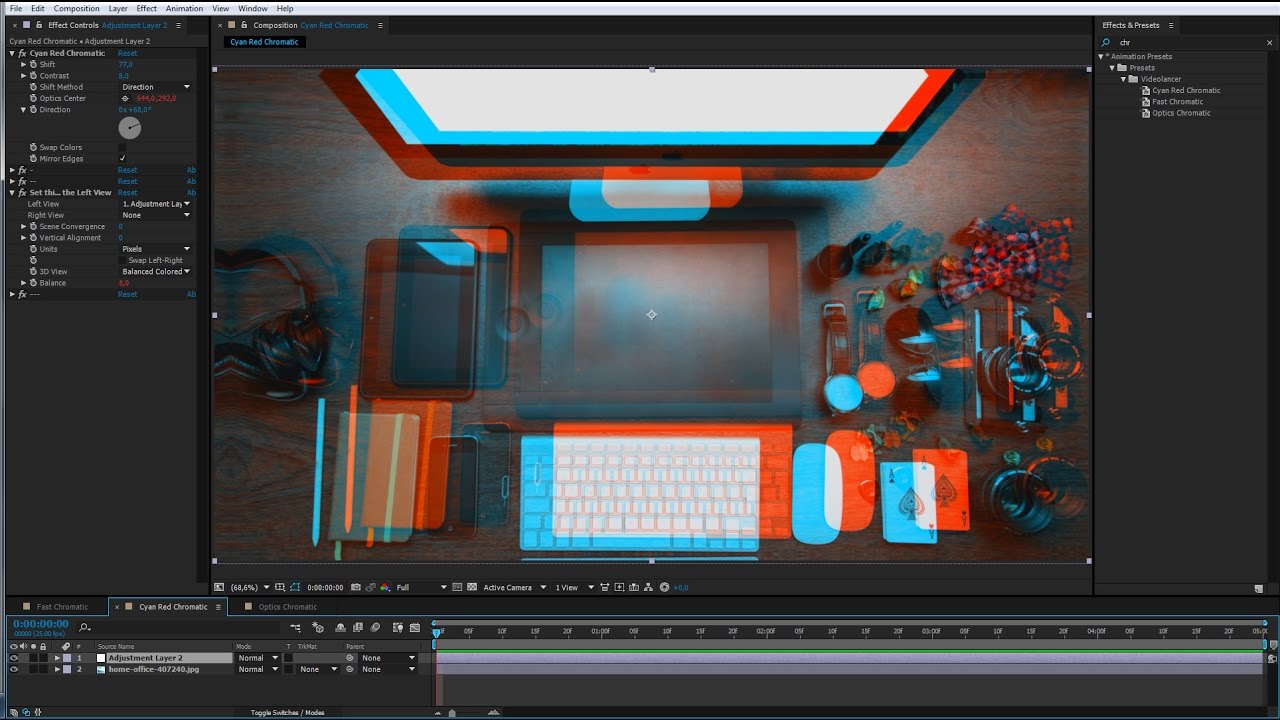Click the current time 0:00:00:00 display
The width and height of the screenshot is (1280, 720).
pos(41,624)
